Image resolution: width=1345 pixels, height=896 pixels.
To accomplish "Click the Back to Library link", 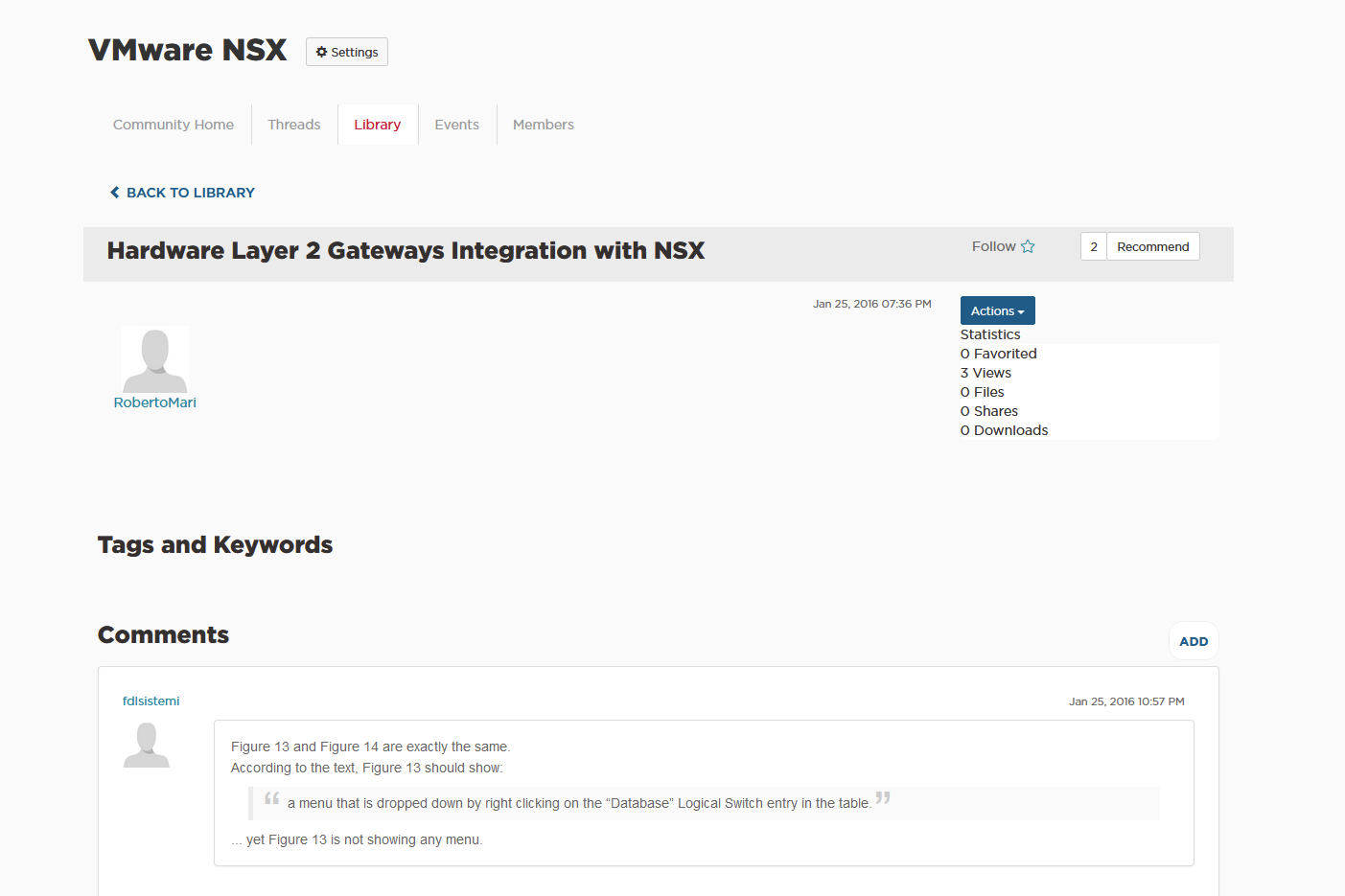I will [182, 193].
